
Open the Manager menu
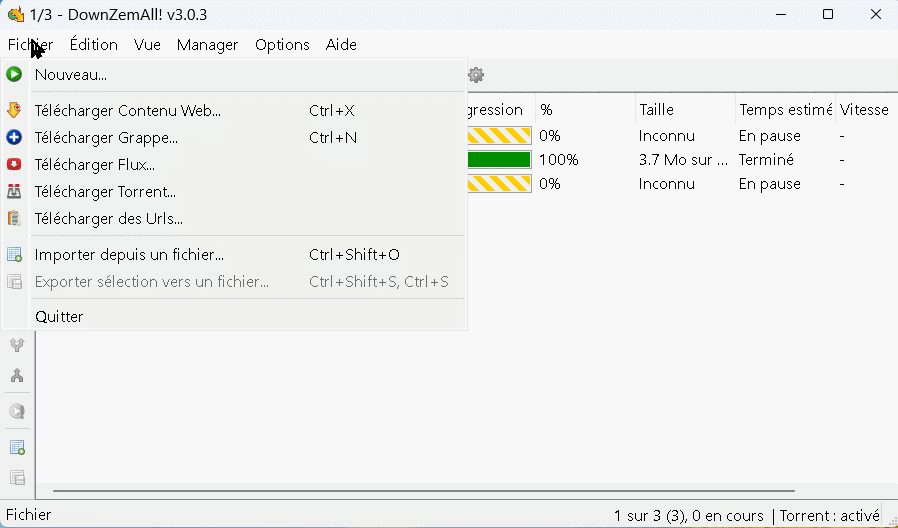[x=207, y=45]
